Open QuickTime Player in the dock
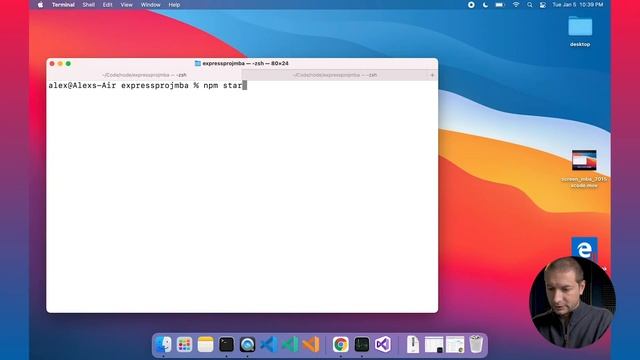 coord(247,344)
